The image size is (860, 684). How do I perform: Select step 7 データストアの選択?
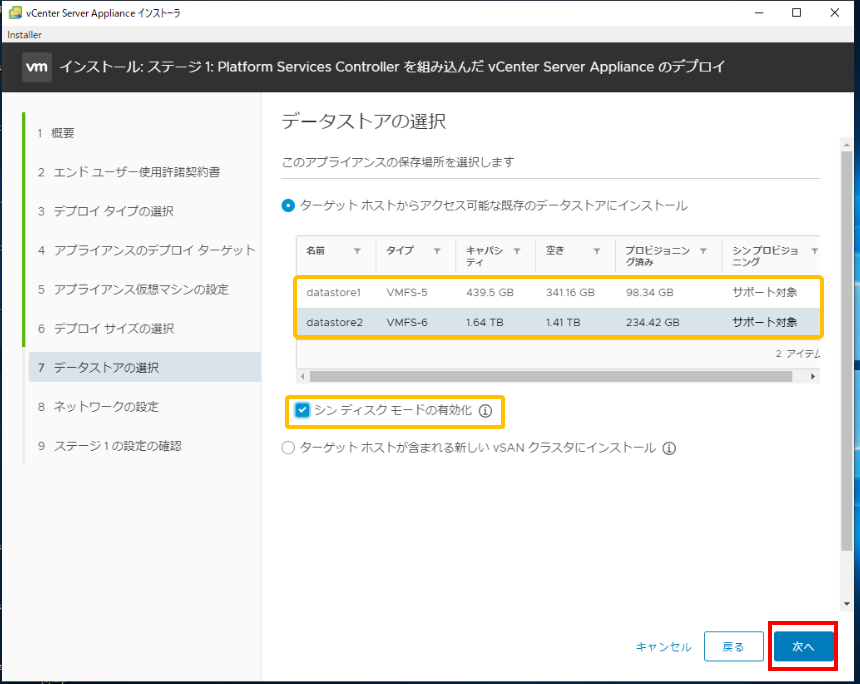coord(145,368)
